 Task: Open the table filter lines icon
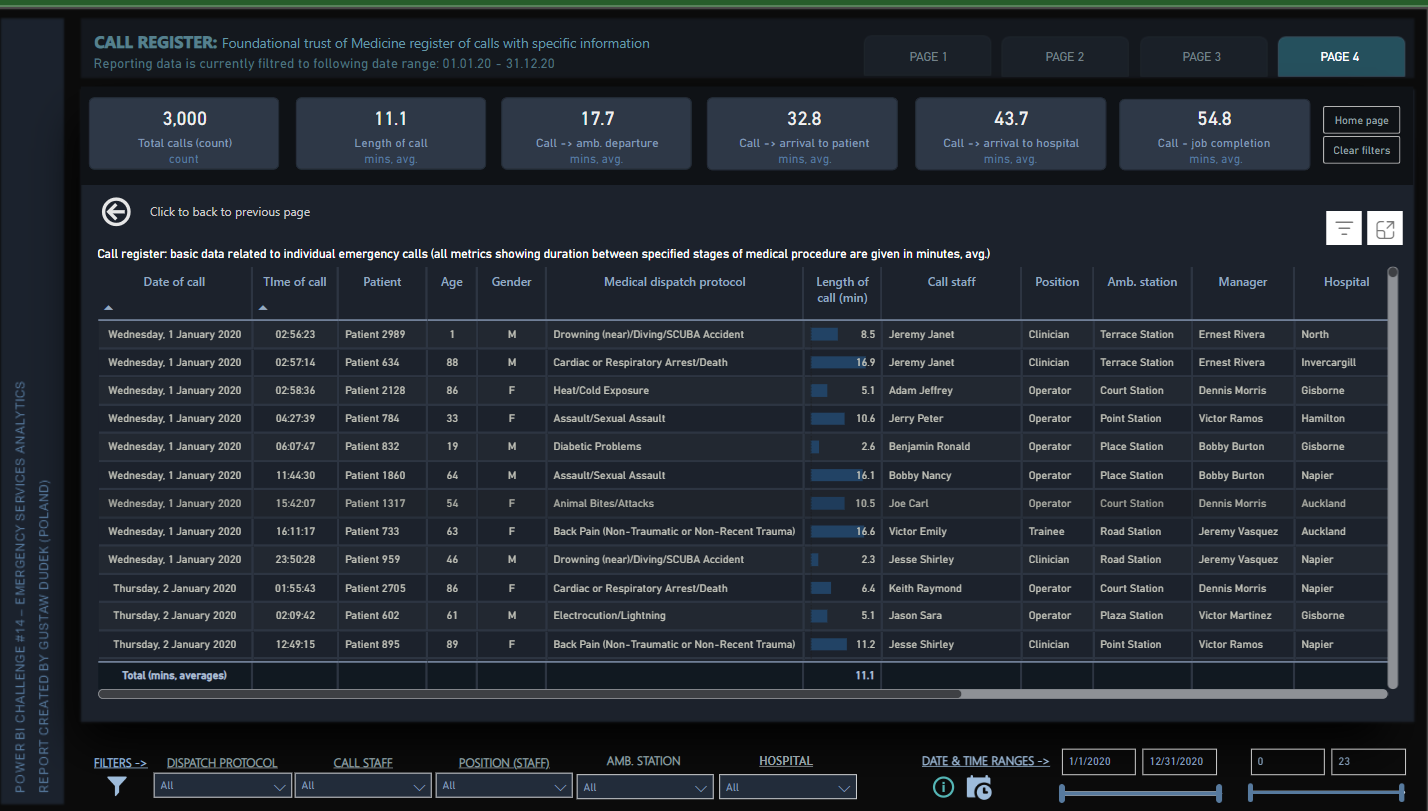pos(1344,229)
